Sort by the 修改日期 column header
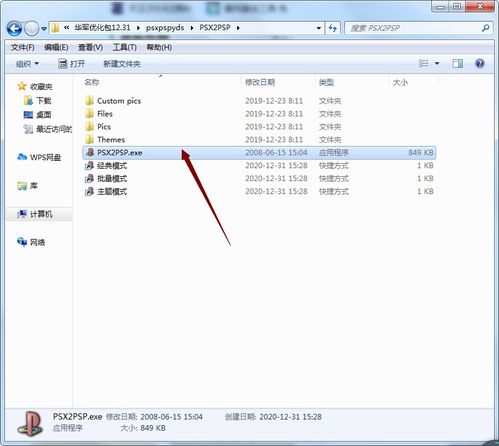Screen dimensions: 499x446 coord(260,82)
